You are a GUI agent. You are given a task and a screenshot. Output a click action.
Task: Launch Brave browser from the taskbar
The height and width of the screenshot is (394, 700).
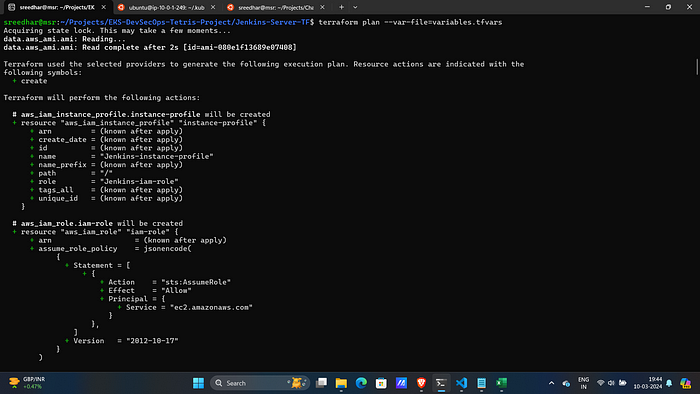[421, 383]
